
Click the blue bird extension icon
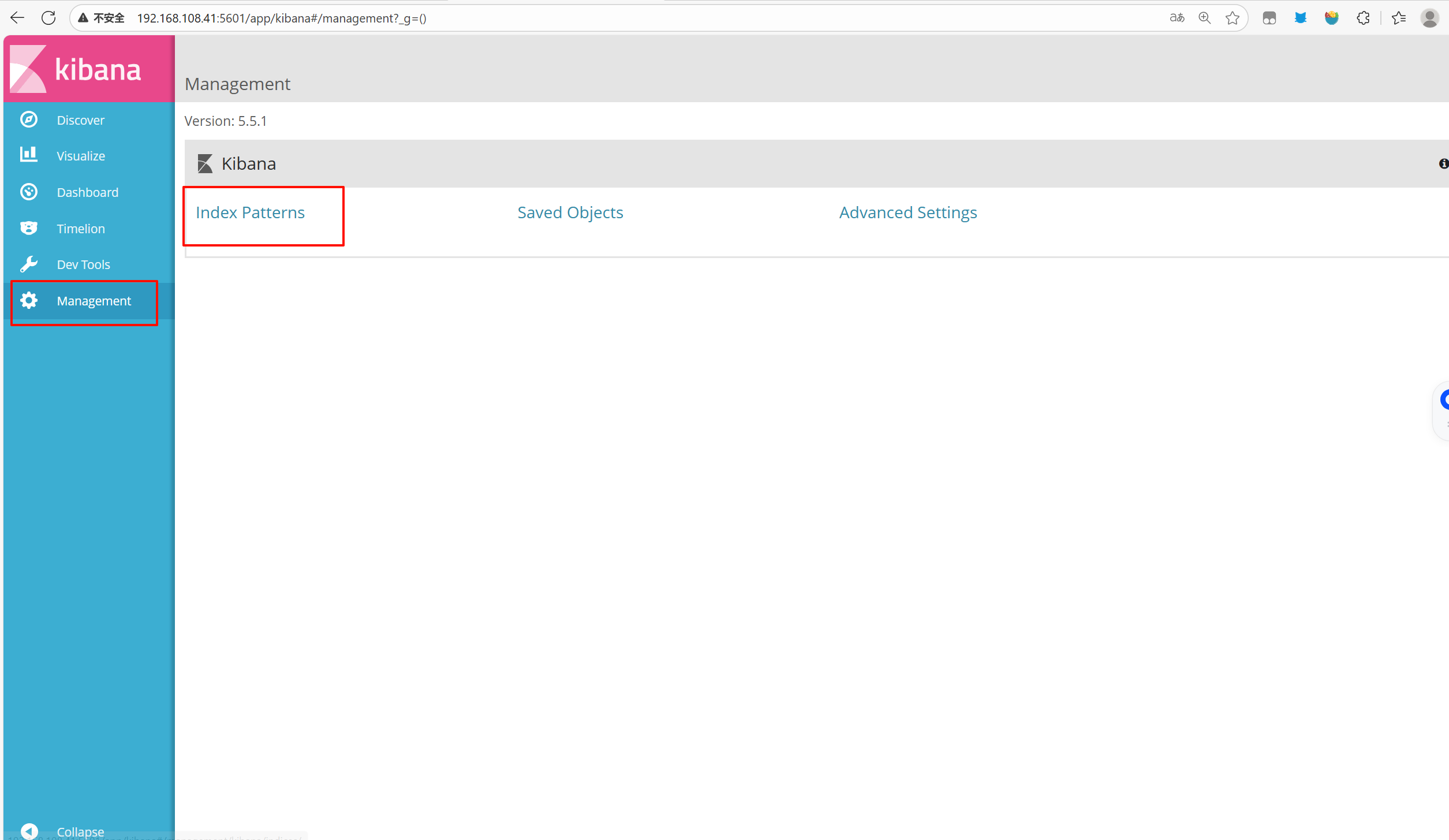point(1301,18)
